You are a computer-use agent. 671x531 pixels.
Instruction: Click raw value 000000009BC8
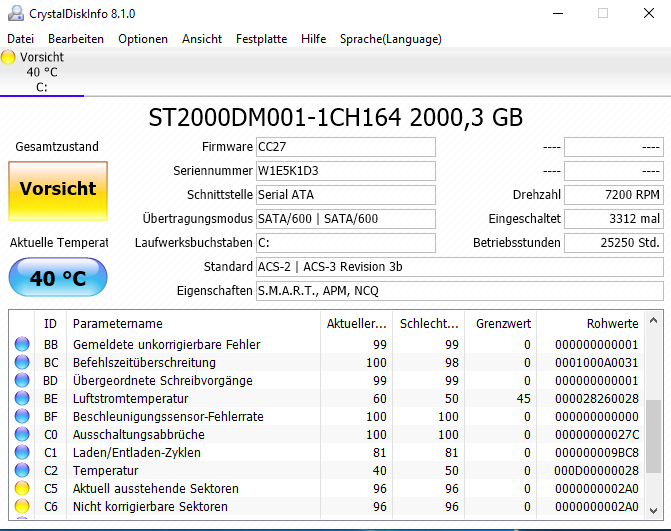pos(597,452)
